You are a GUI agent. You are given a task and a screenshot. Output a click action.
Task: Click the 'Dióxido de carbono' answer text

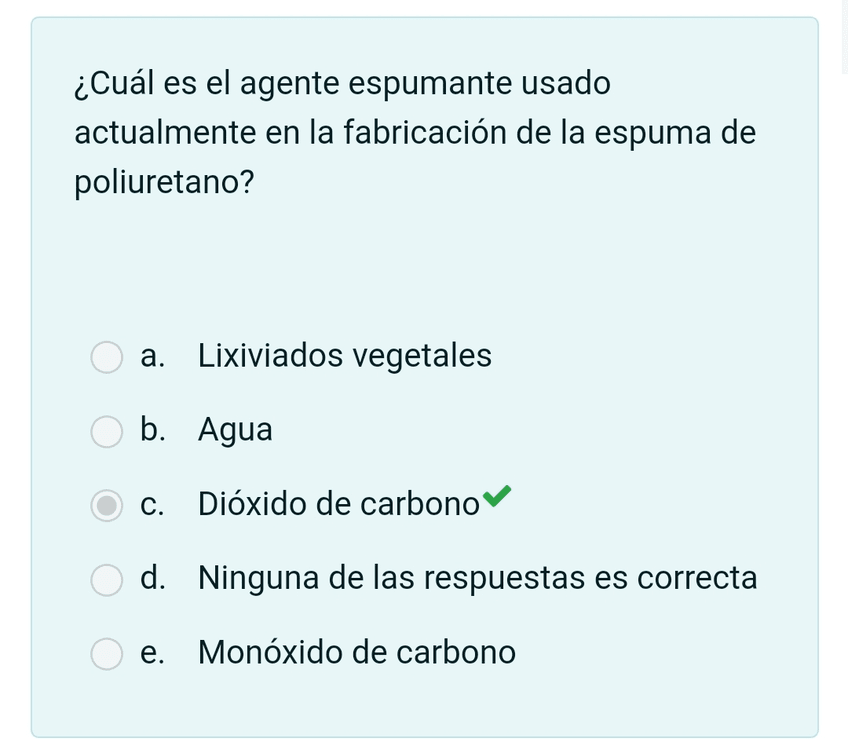point(339,504)
